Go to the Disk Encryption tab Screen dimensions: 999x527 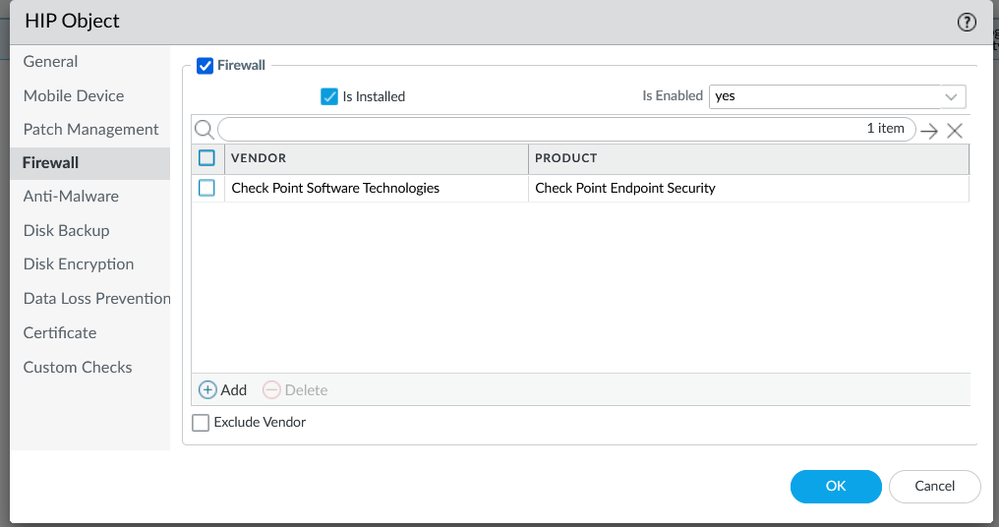tap(78, 265)
